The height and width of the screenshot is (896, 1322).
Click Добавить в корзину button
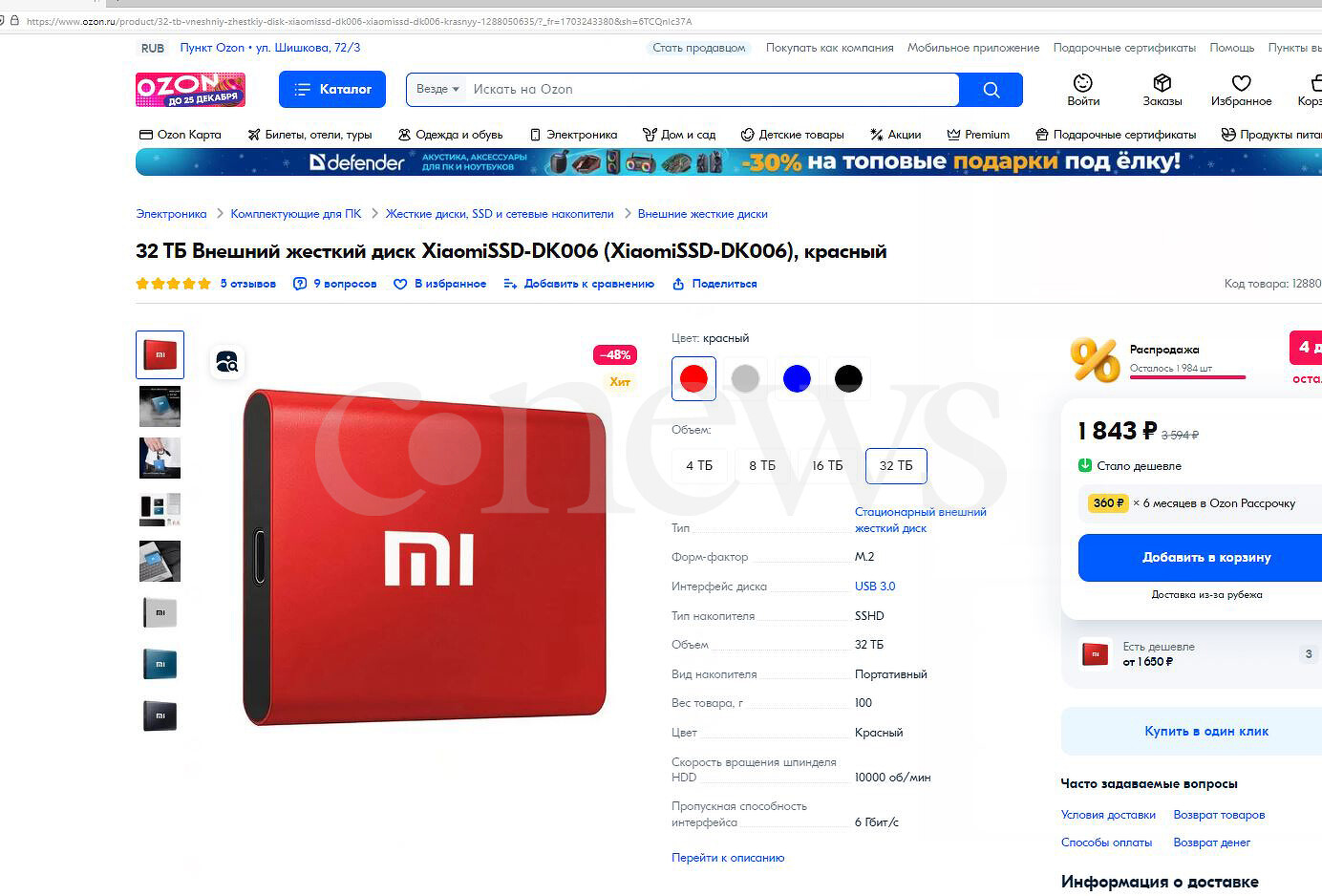click(x=1206, y=557)
